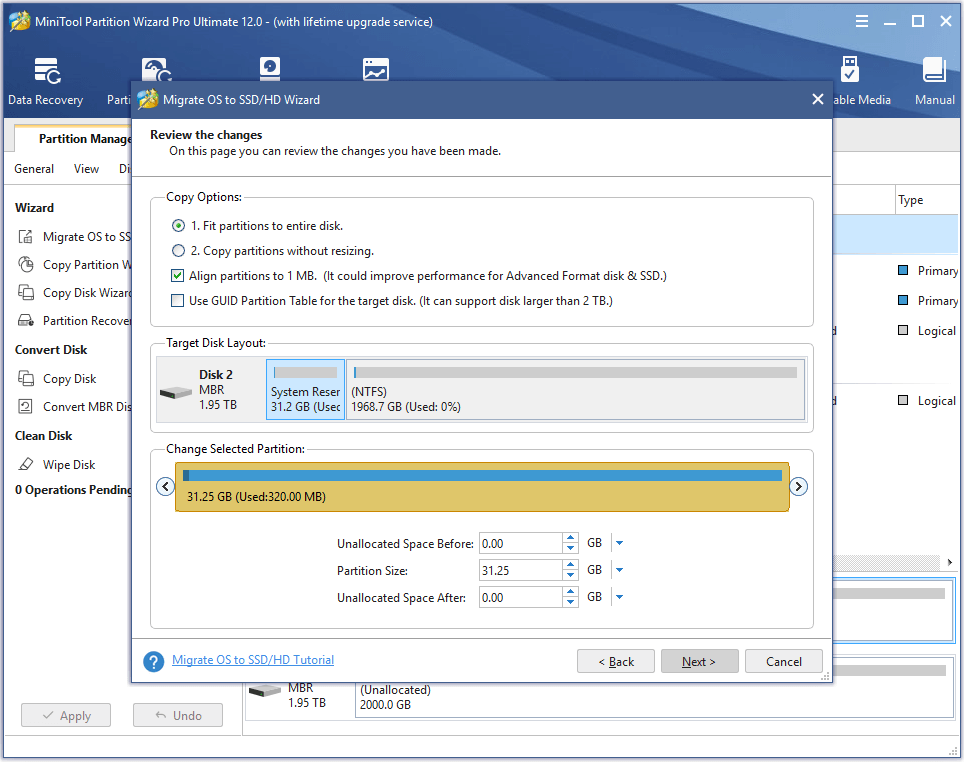
Task: Increase Unallocated Space After value
Action: click(571, 592)
